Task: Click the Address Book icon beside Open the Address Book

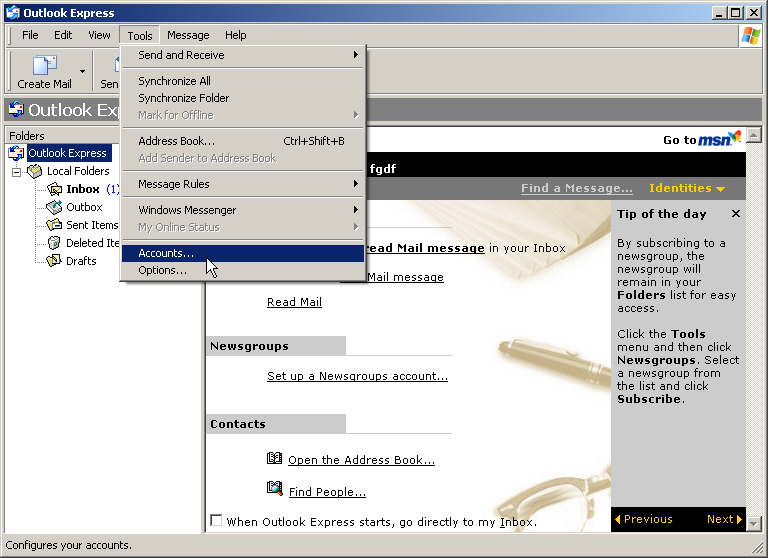Action: coord(274,459)
